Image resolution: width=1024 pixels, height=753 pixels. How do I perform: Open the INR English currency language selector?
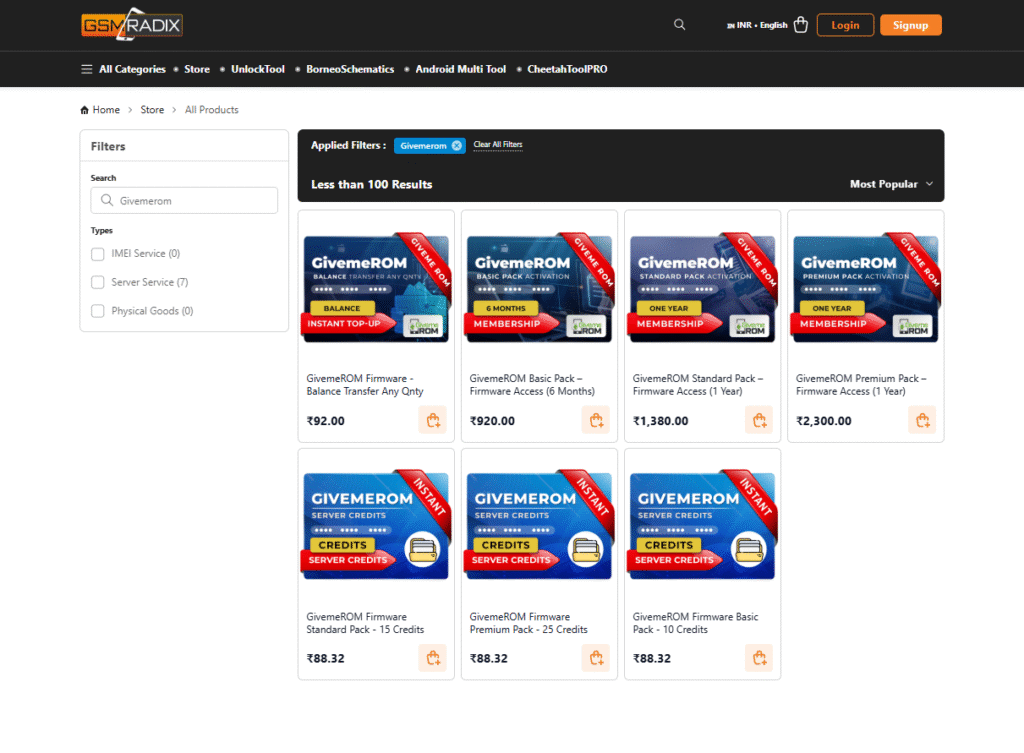click(757, 25)
